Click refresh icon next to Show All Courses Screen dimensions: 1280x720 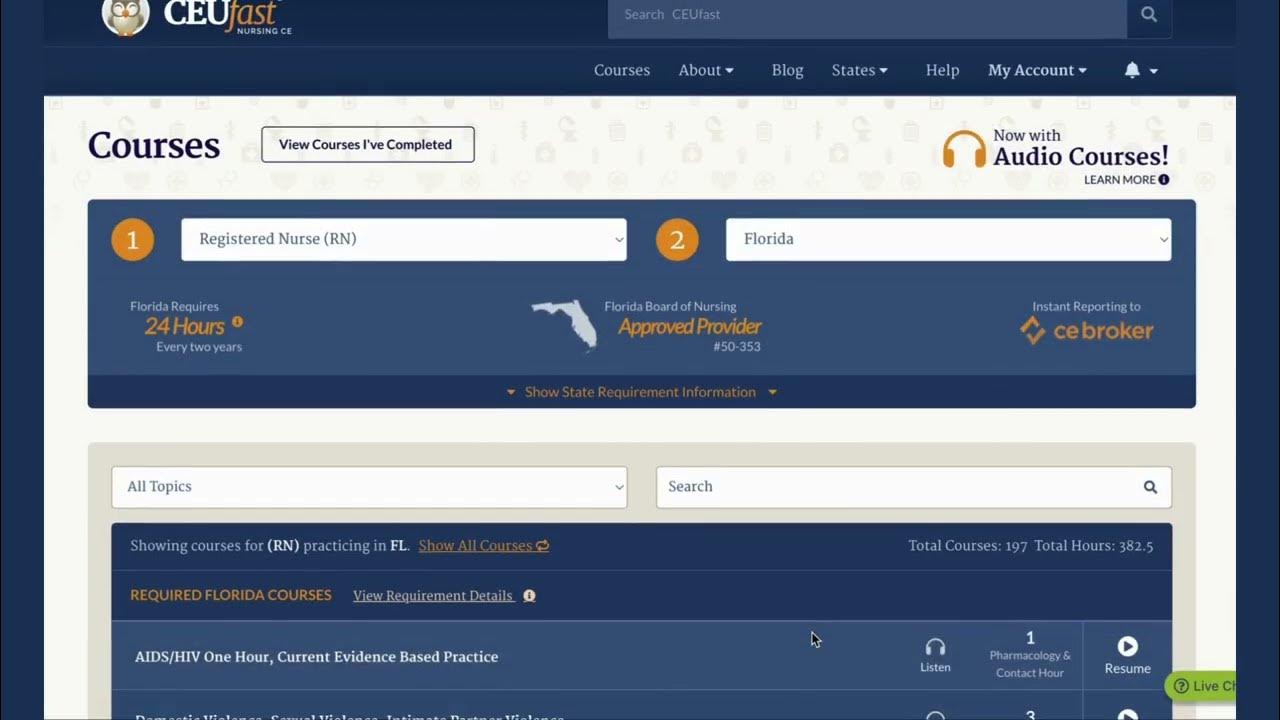point(543,546)
